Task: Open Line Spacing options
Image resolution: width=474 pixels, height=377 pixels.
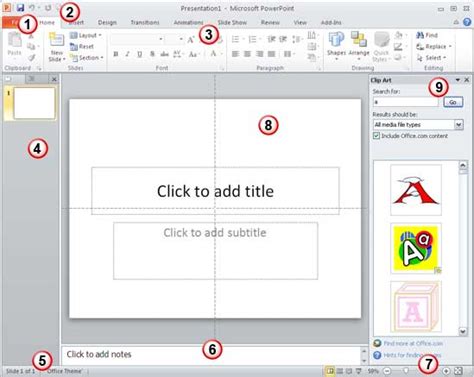Action: coord(296,39)
